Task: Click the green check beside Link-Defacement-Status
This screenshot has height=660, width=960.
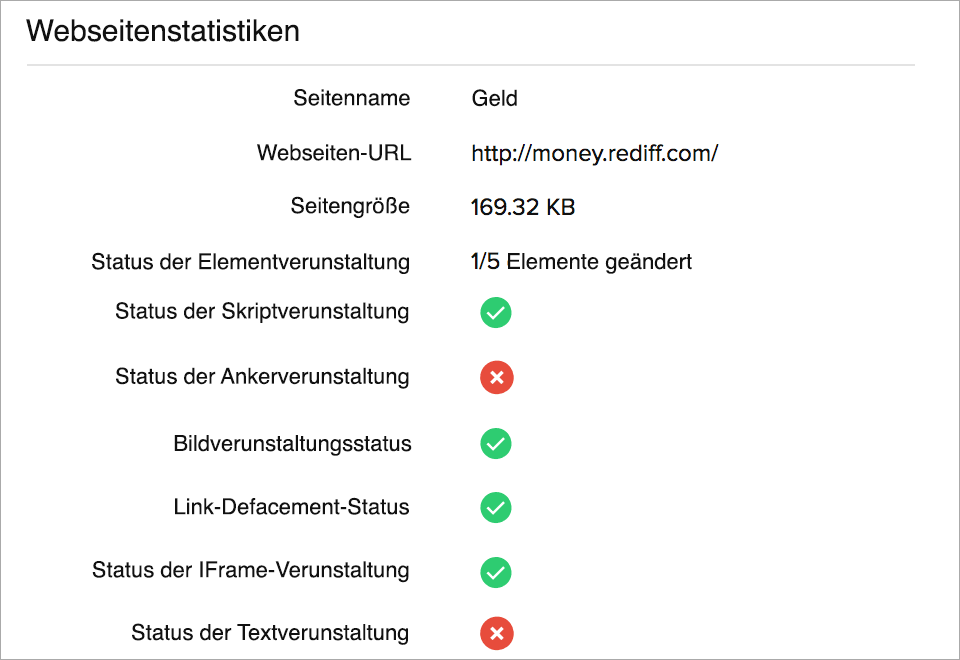Action: [x=496, y=508]
